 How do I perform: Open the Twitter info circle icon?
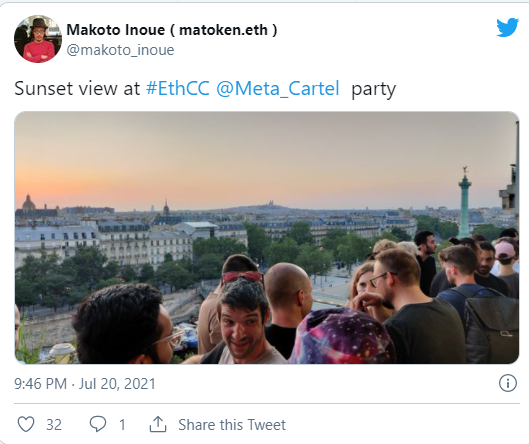[508, 383]
